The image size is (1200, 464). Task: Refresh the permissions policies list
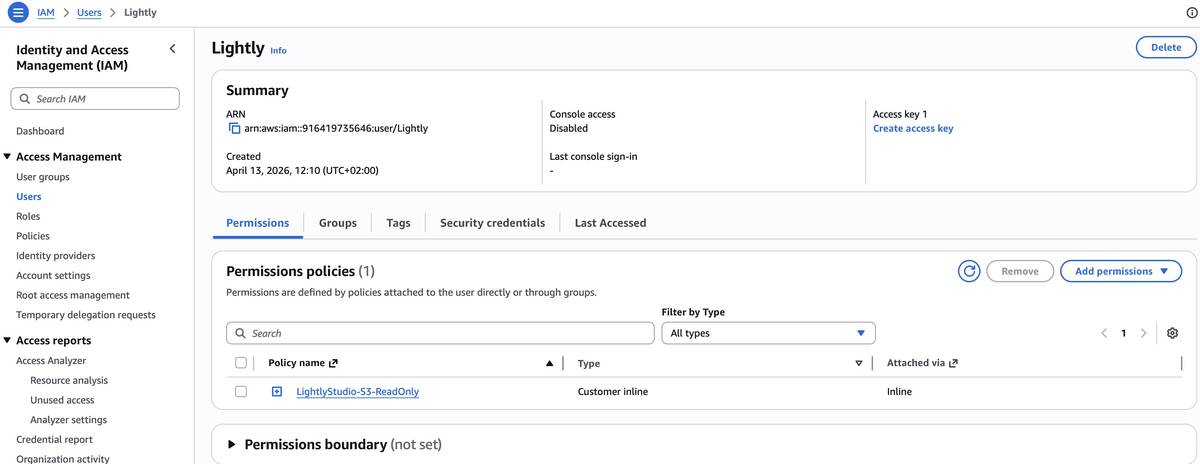968,271
